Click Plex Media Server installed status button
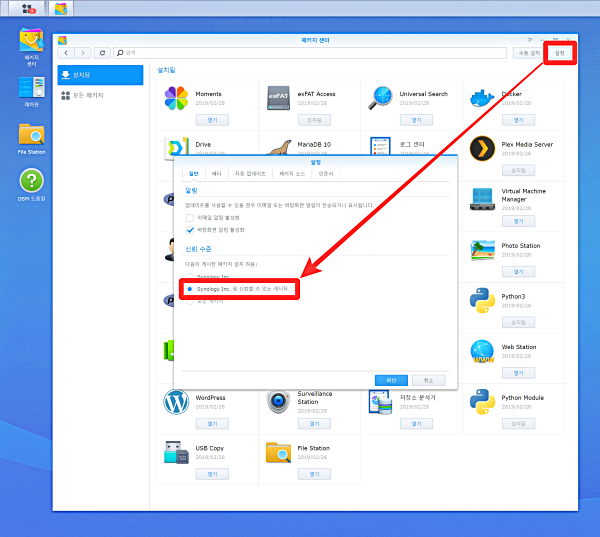Screen dimensions: 600x537 (x=518, y=170)
